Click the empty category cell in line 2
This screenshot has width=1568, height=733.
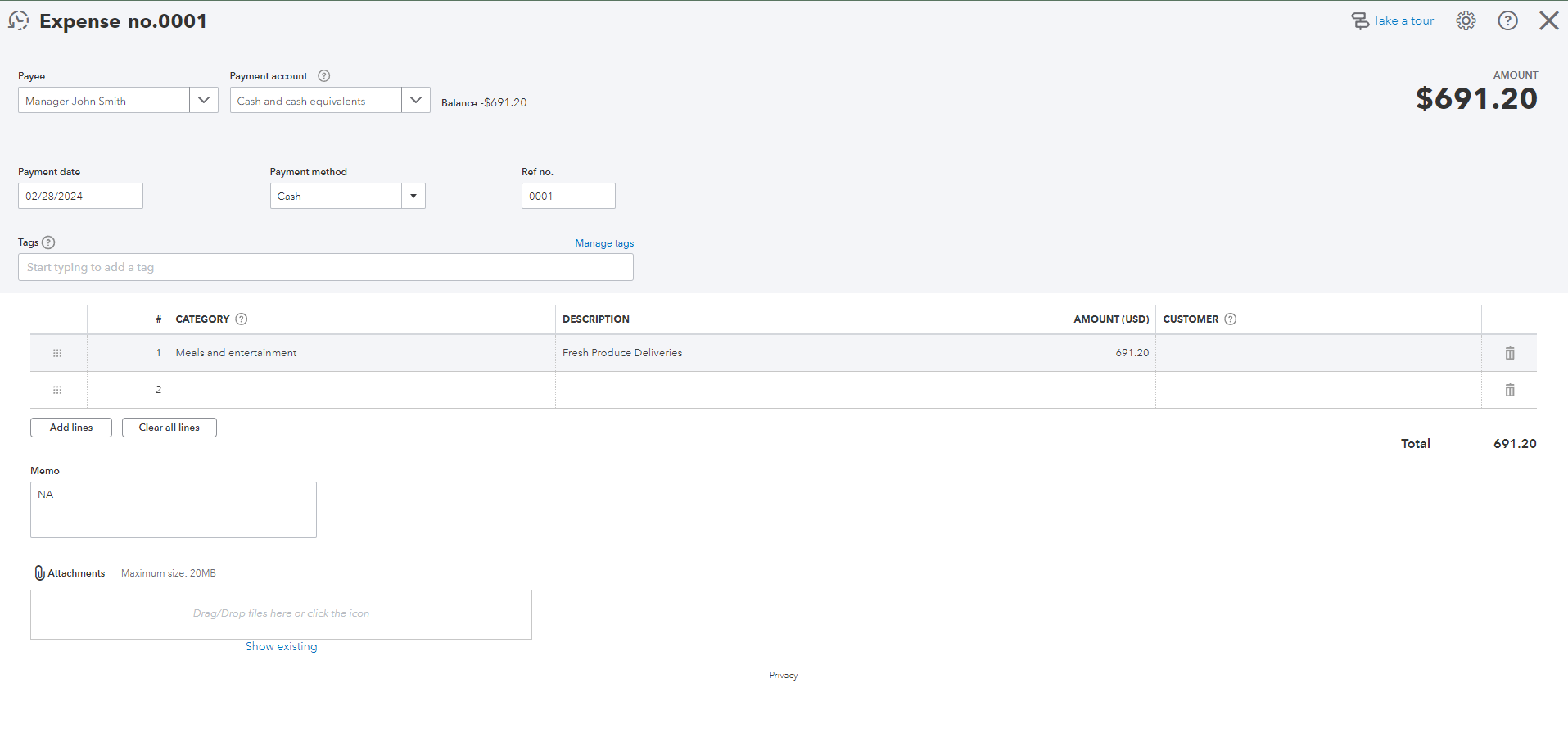point(362,390)
